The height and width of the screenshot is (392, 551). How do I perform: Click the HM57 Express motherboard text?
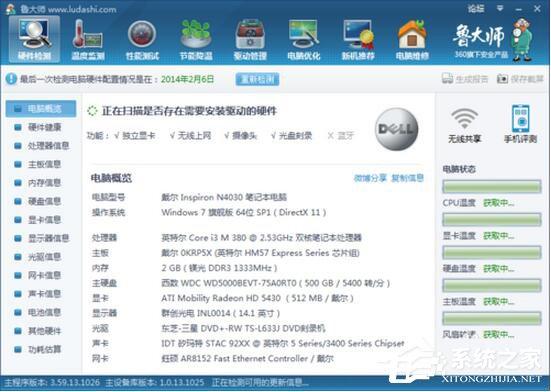(x=260, y=253)
